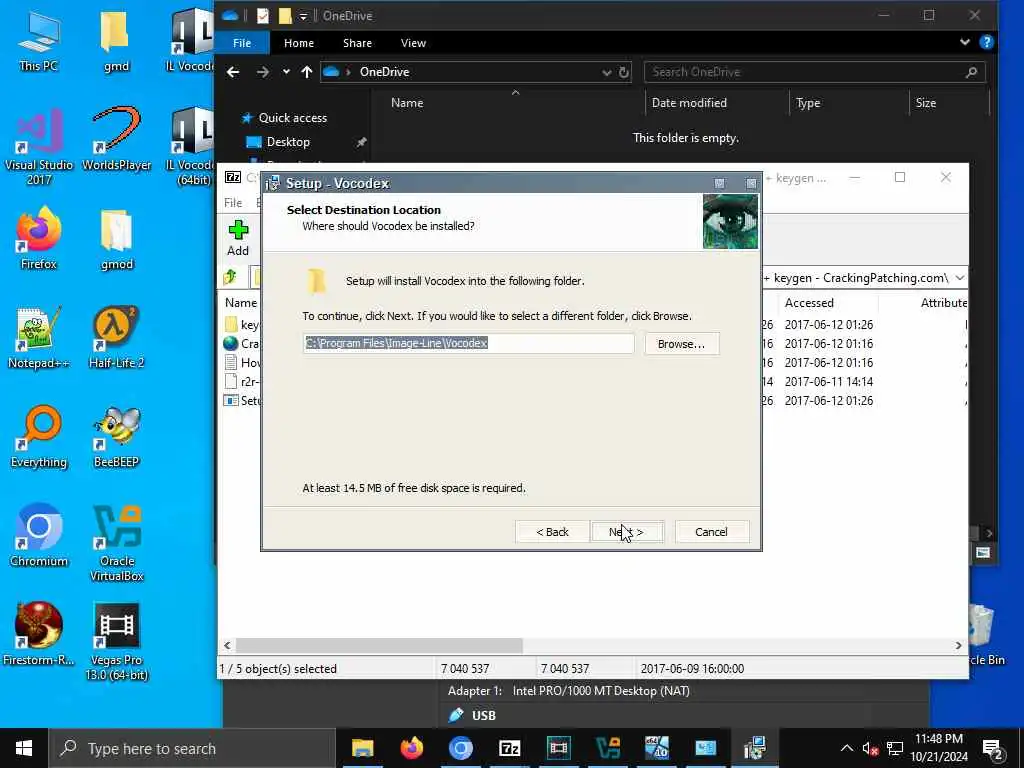The width and height of the screenshot is (1024, 768).
Task: Expand the Explorer ribbon chevron
Action: (x=965, y=42)
